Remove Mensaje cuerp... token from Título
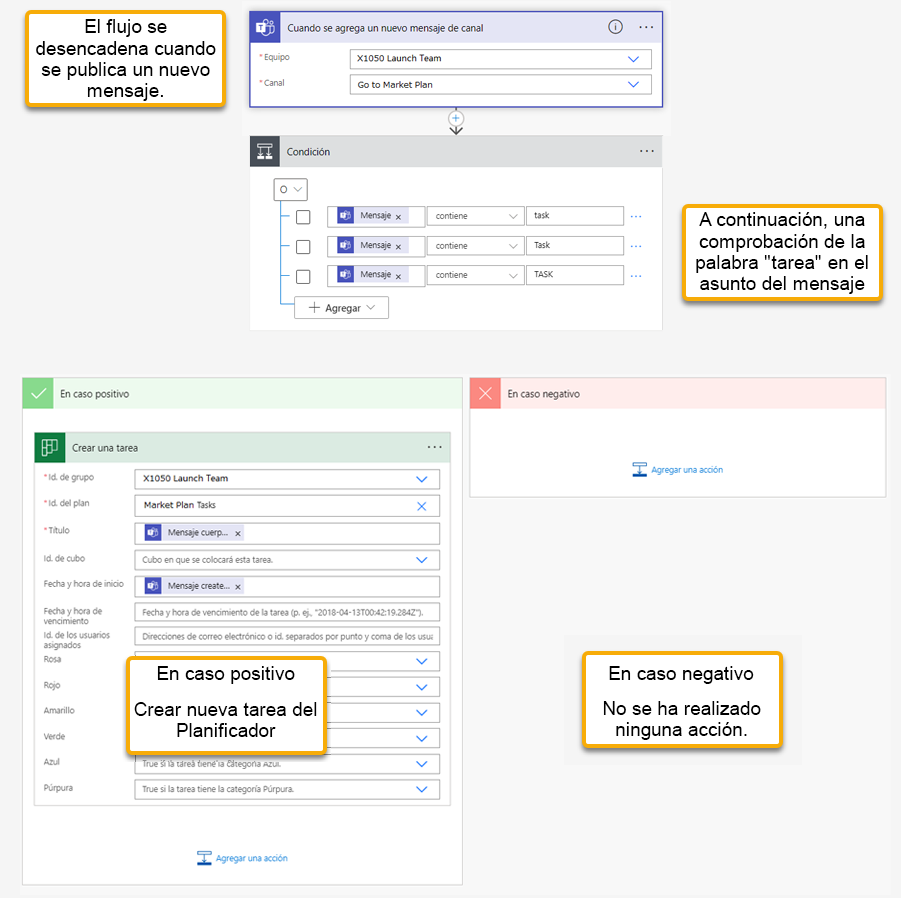Screen dimensions: 901x898 click(x=238, y=534)
